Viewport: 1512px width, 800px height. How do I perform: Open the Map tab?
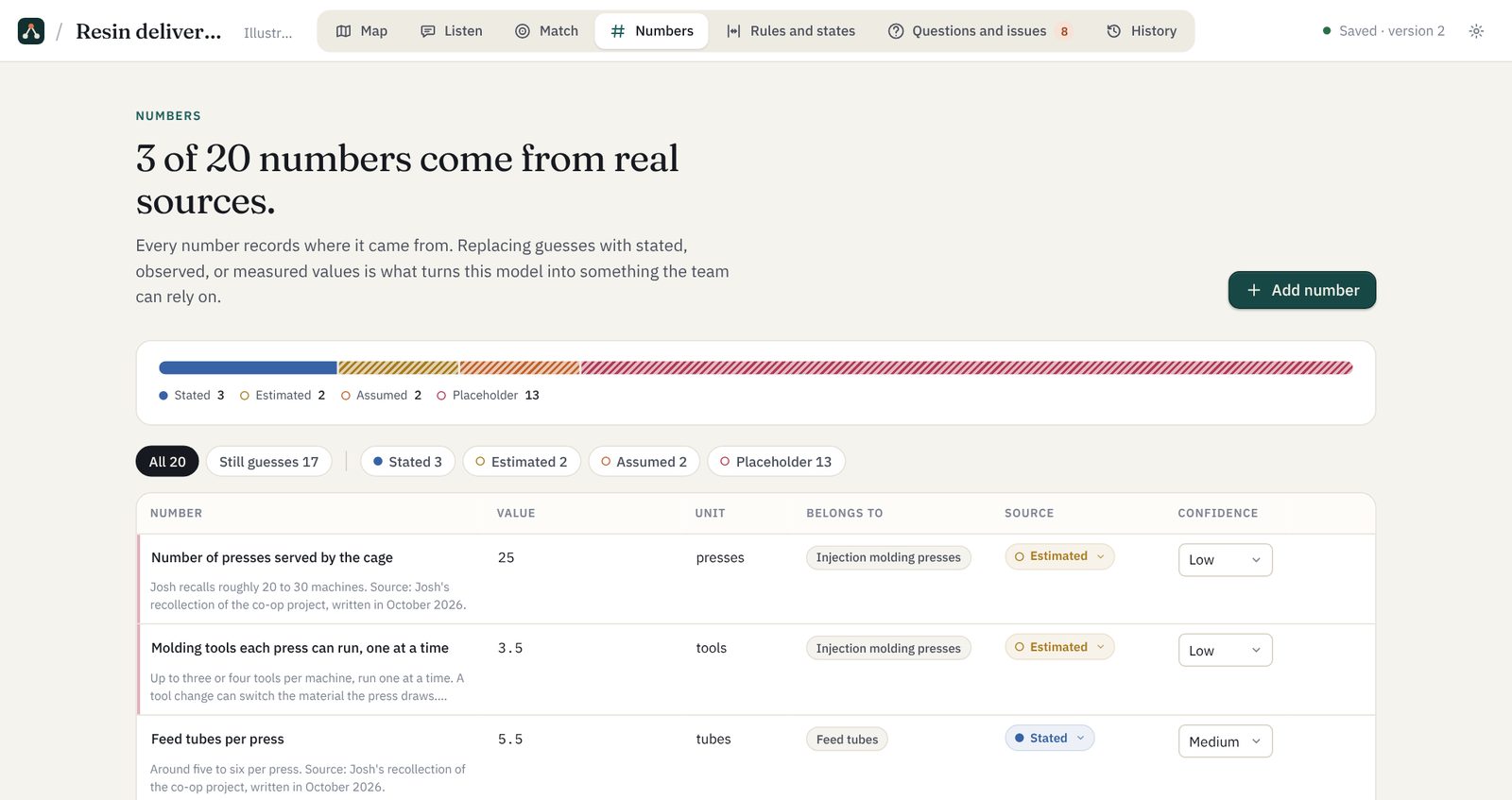point(362,31)
